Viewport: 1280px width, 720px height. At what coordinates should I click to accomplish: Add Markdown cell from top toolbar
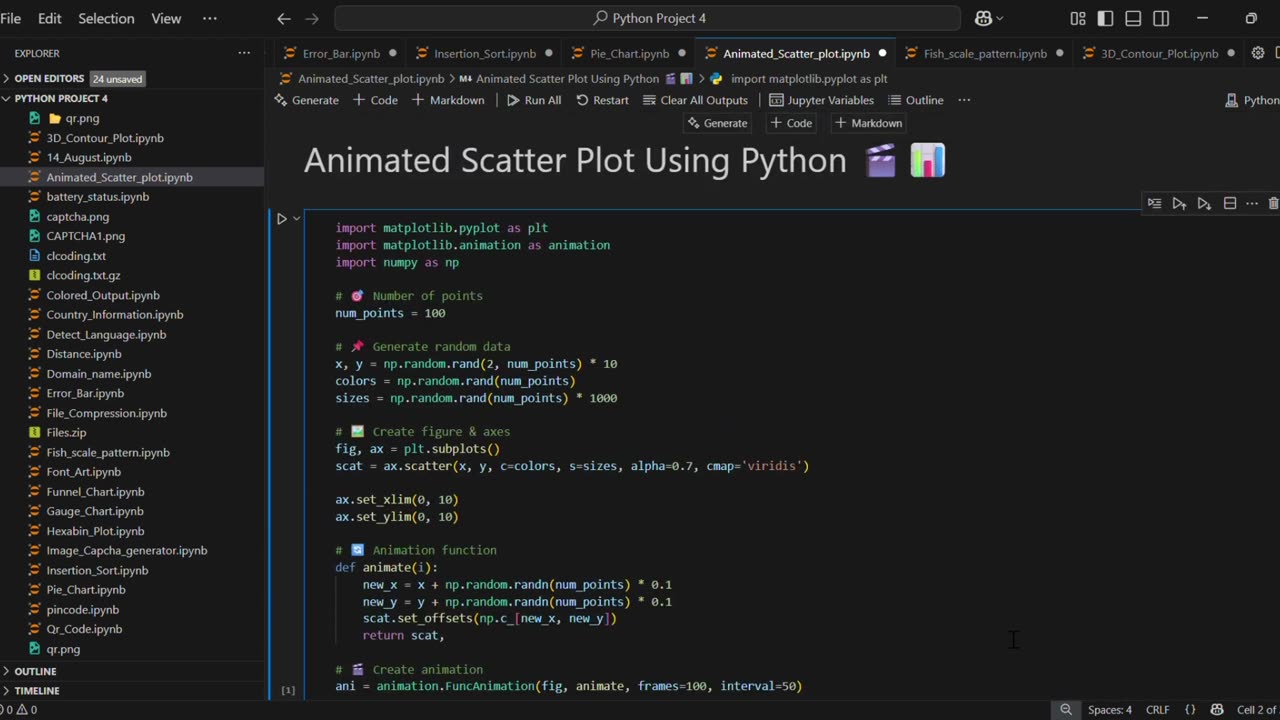pos(448,100)
